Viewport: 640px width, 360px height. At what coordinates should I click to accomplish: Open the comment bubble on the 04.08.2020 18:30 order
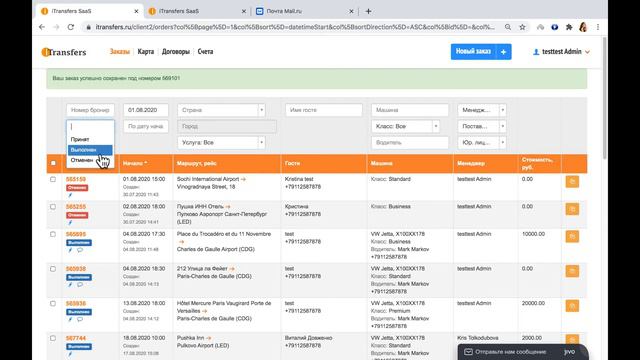coord(80,284)
